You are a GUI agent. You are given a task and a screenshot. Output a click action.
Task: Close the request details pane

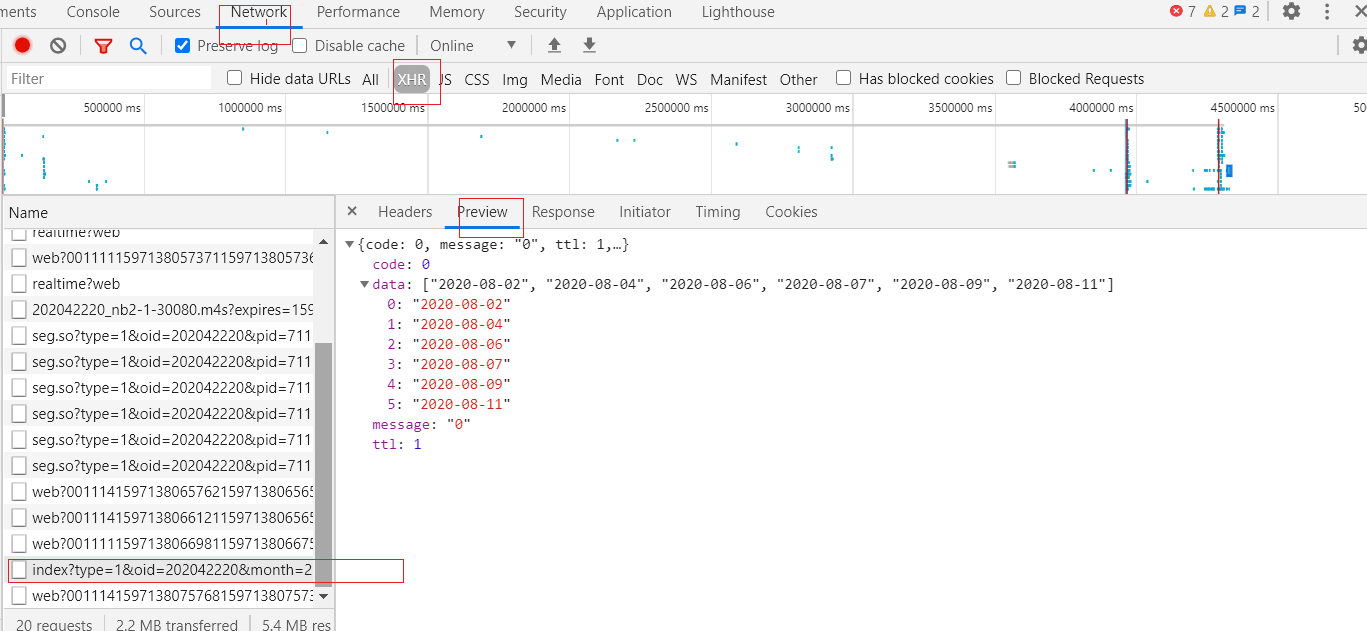click(x=352, y=211)
